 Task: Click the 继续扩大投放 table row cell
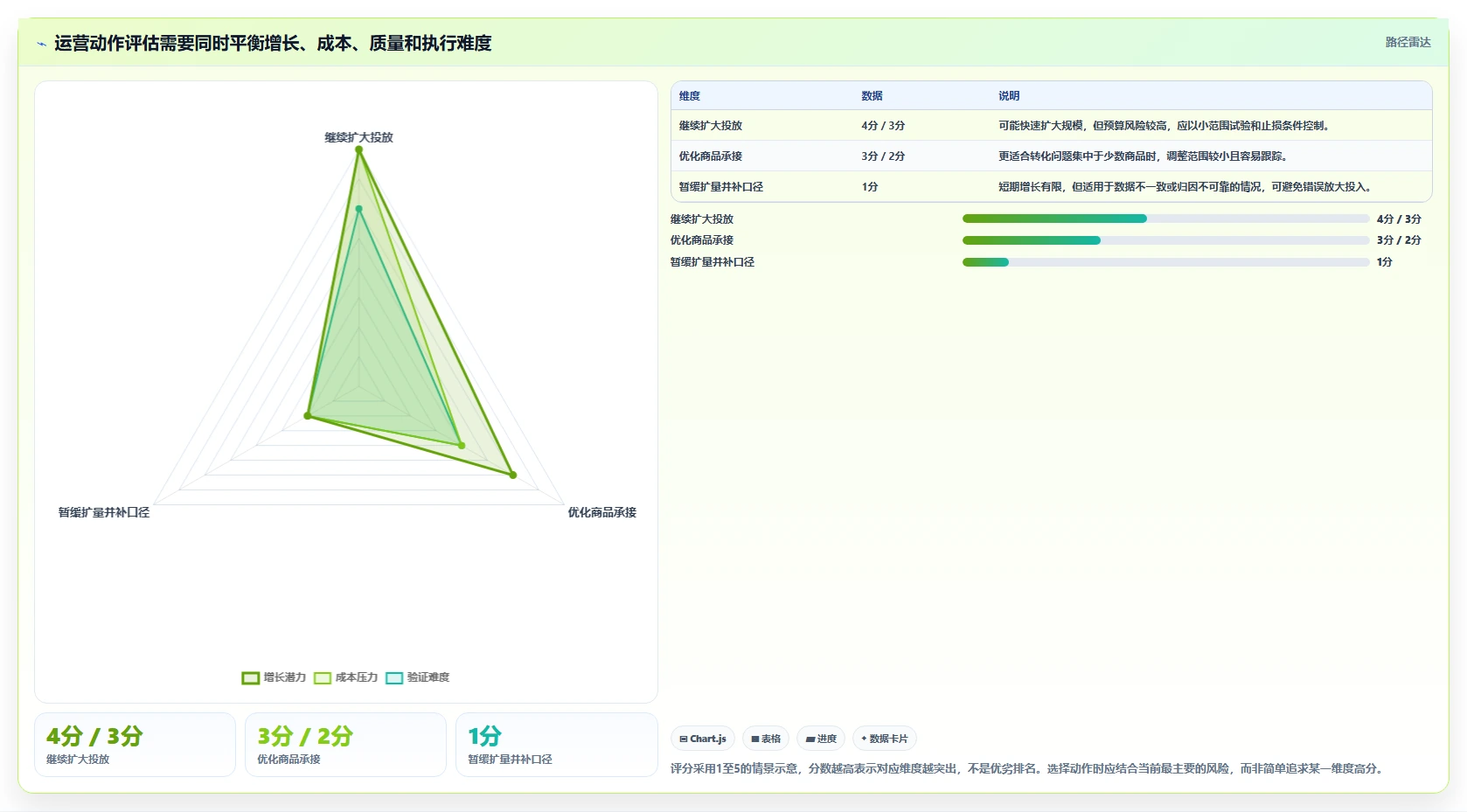[711, 126]
